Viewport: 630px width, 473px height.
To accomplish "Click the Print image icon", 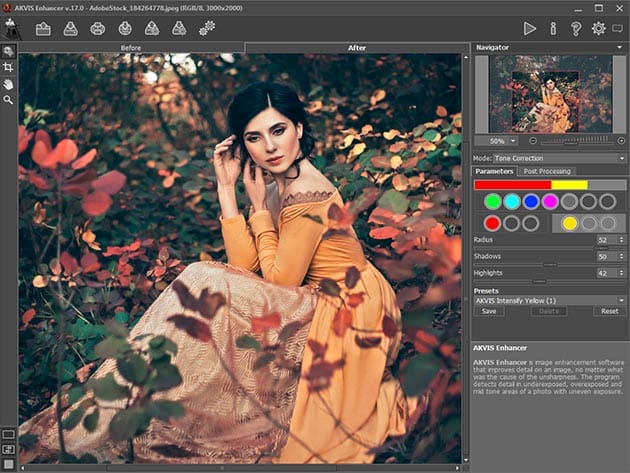I will (x=97, y=28).
